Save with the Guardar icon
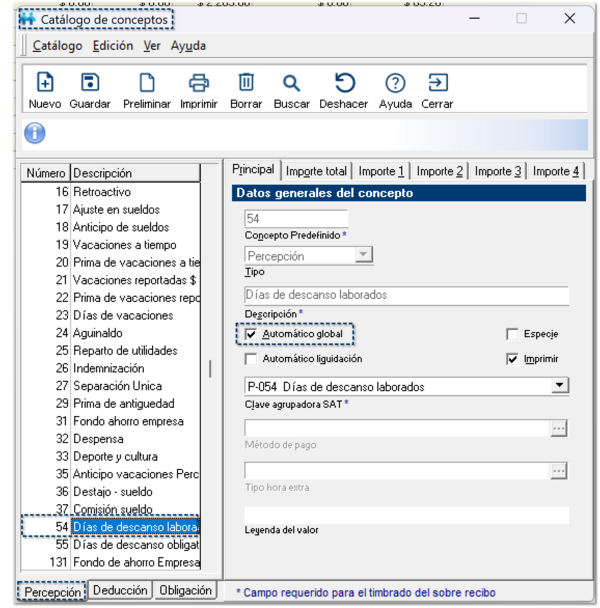600x608 pixels. pyautogui.click(x=90, y=82)
